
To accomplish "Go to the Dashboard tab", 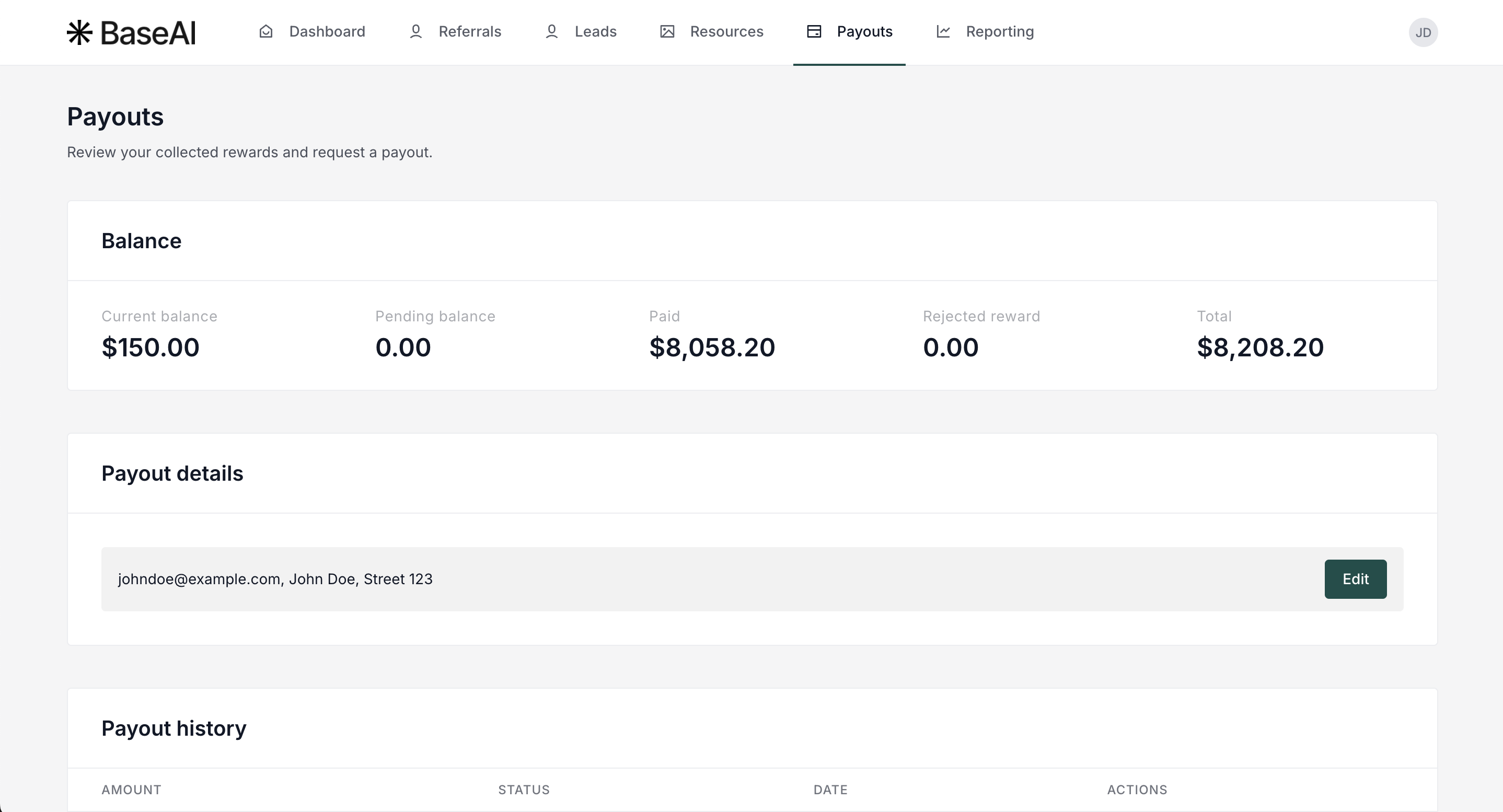I will pos(327,31).
